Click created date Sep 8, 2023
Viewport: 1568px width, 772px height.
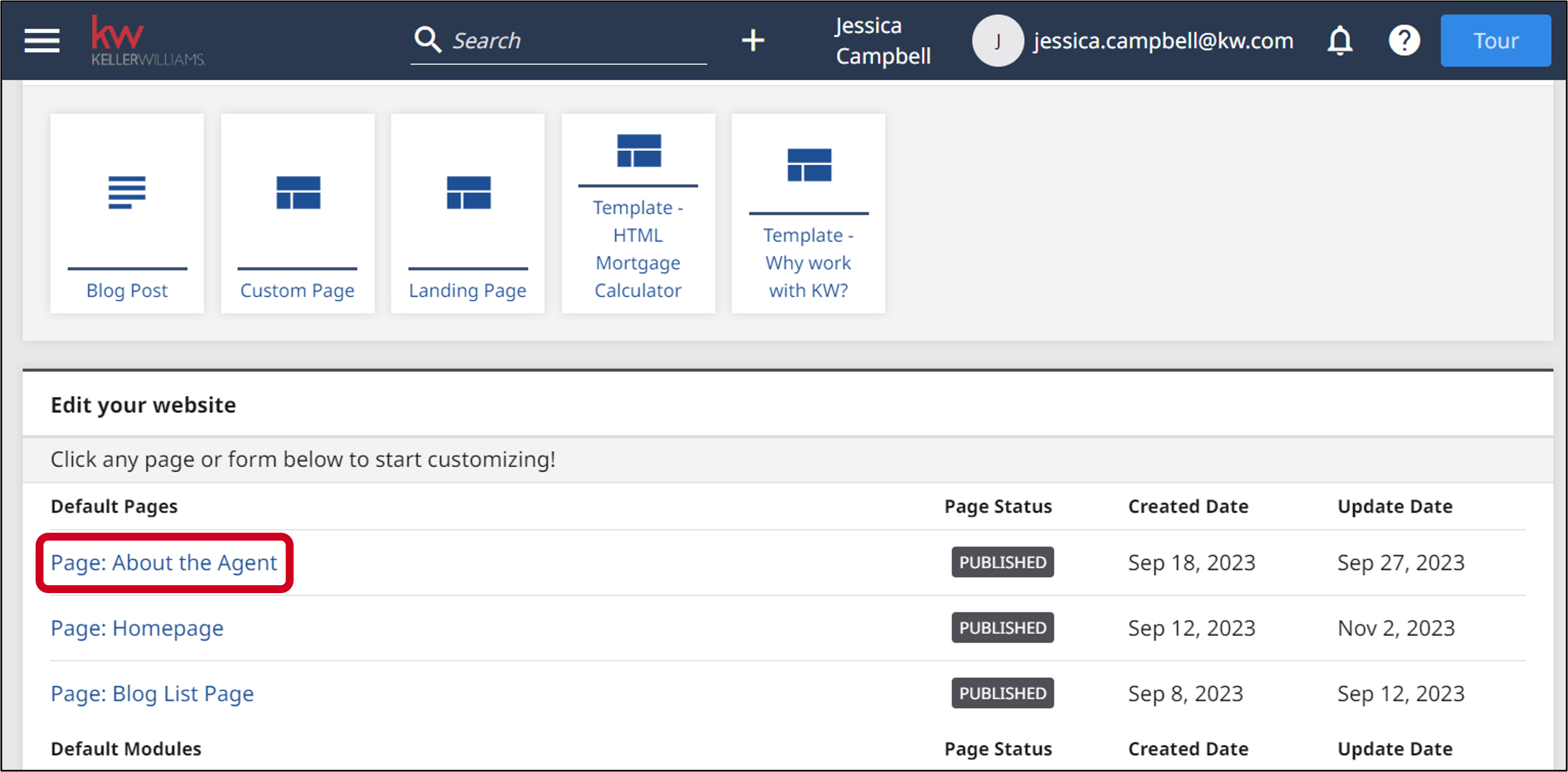click(x=1185, y=694)
